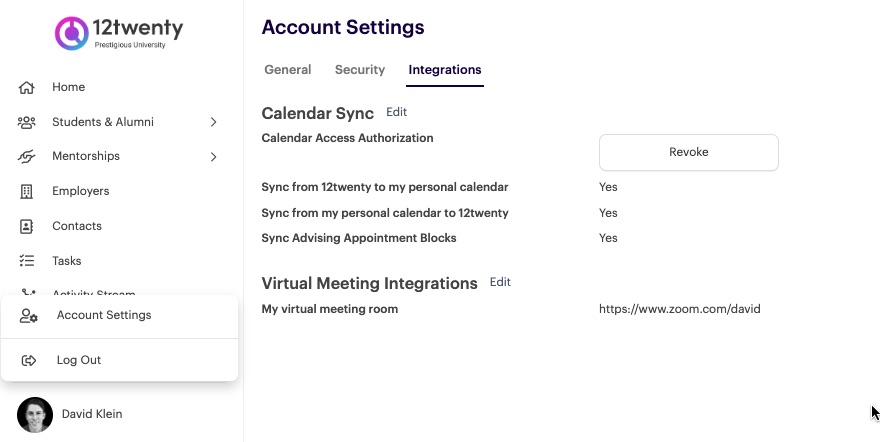
Task: Click the 12twenty logo
Action: point(119,32)
